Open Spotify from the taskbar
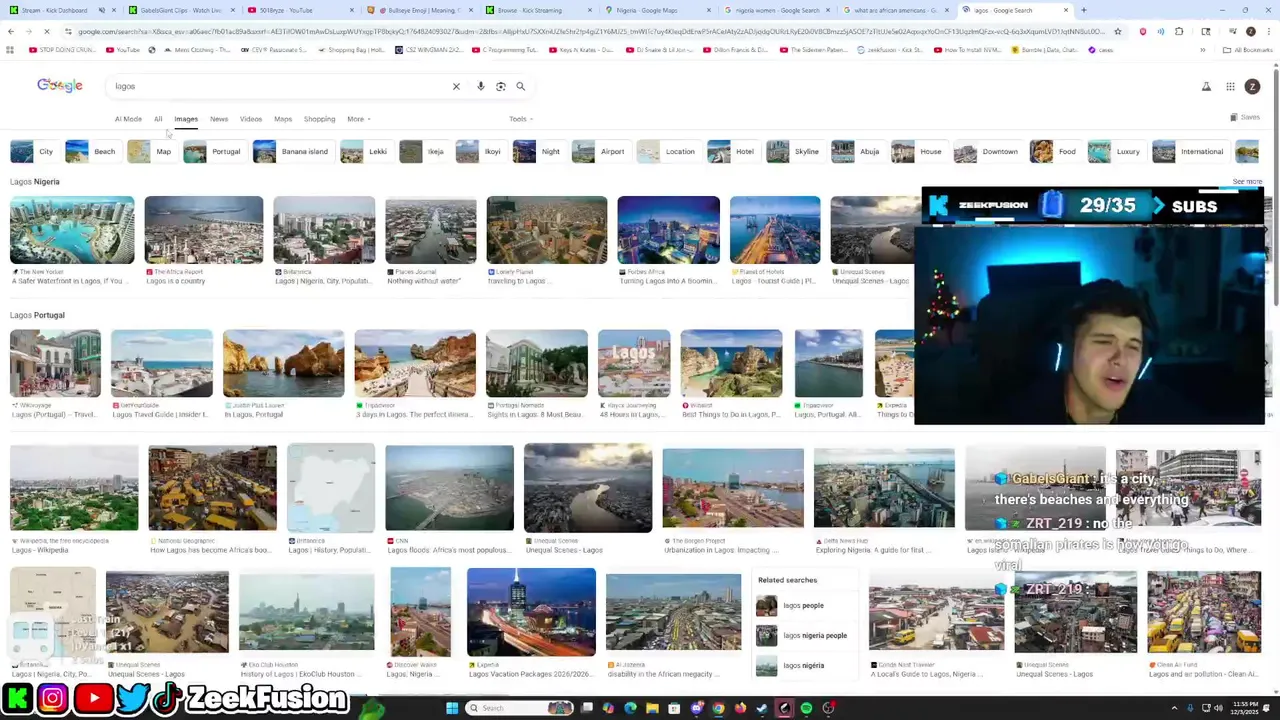This screenshot has height=720, width=1280. pos(806,708)
